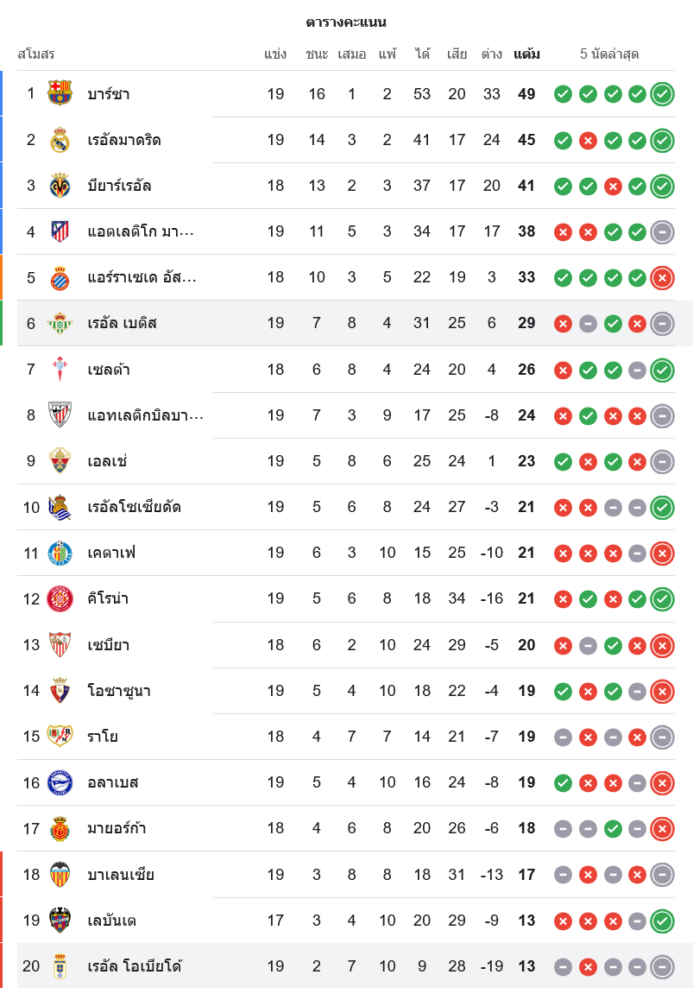
Task: Click the ตารางคะแนน title tab
Action: point(346,22)
